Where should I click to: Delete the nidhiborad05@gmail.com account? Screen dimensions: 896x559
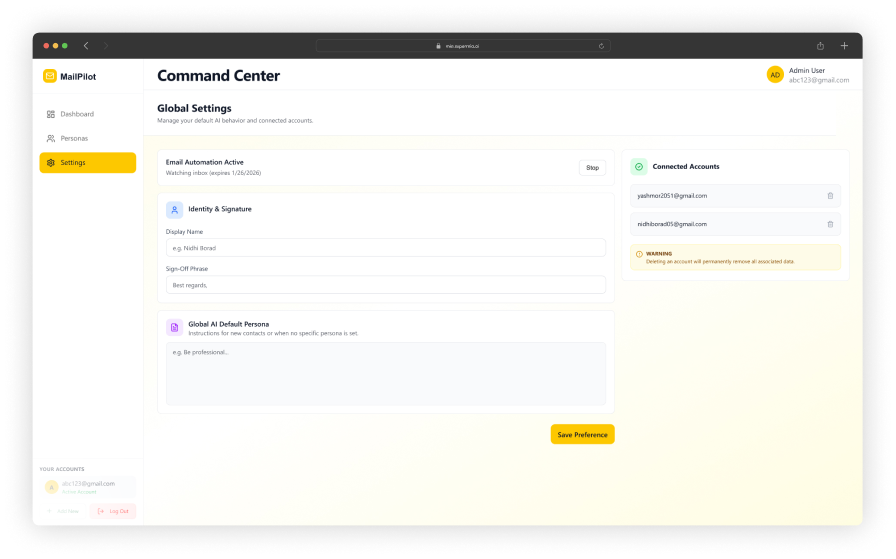pyautogui.click(x=830, y=225)
